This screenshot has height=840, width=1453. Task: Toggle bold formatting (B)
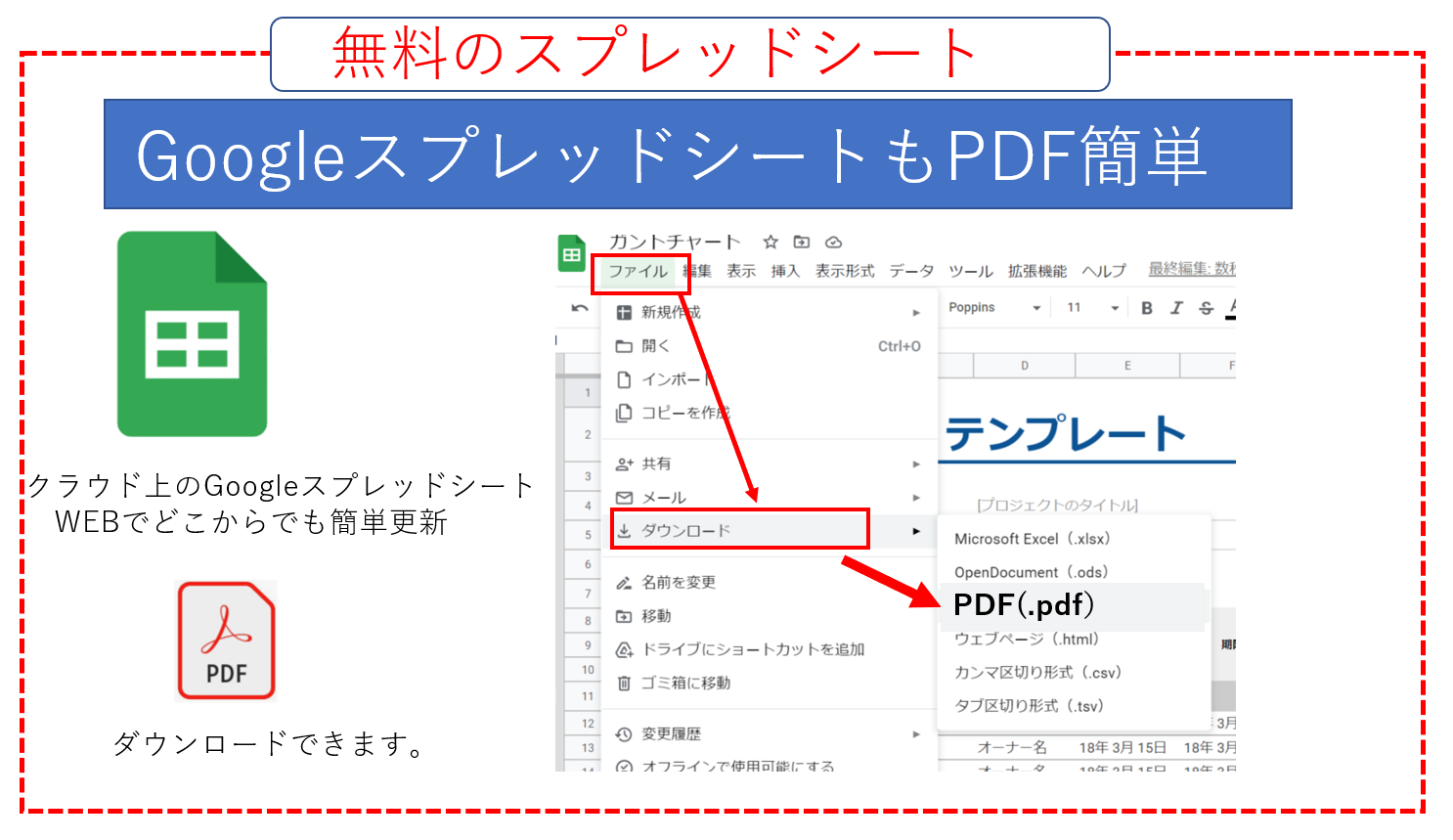click(1147, 308)
